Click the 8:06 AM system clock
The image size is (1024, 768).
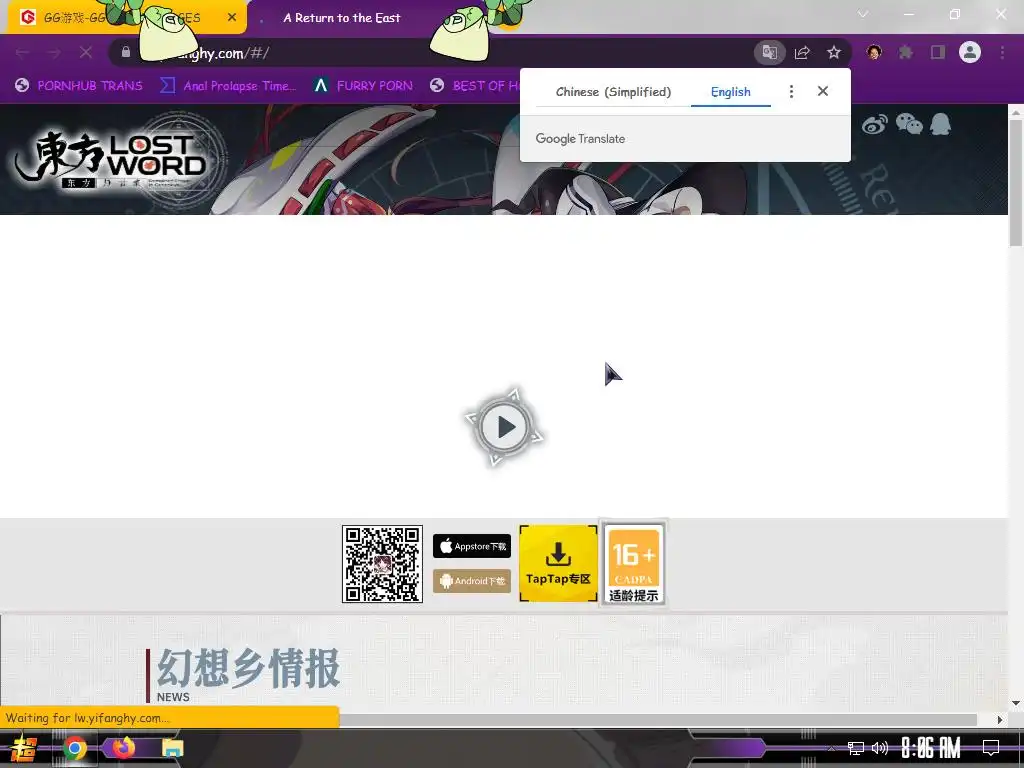pyautogui.click(x=931, y=748)
